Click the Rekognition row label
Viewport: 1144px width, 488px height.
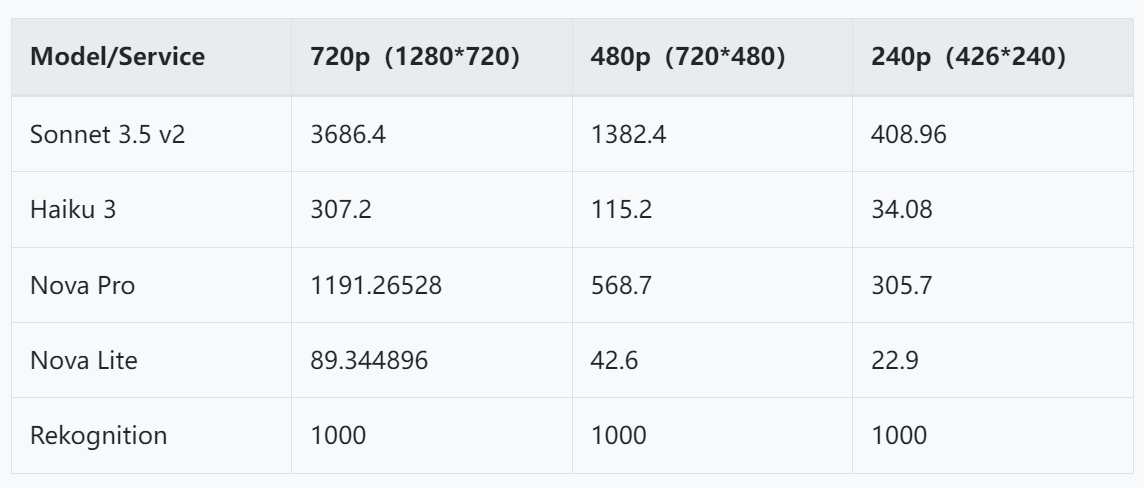98,435
